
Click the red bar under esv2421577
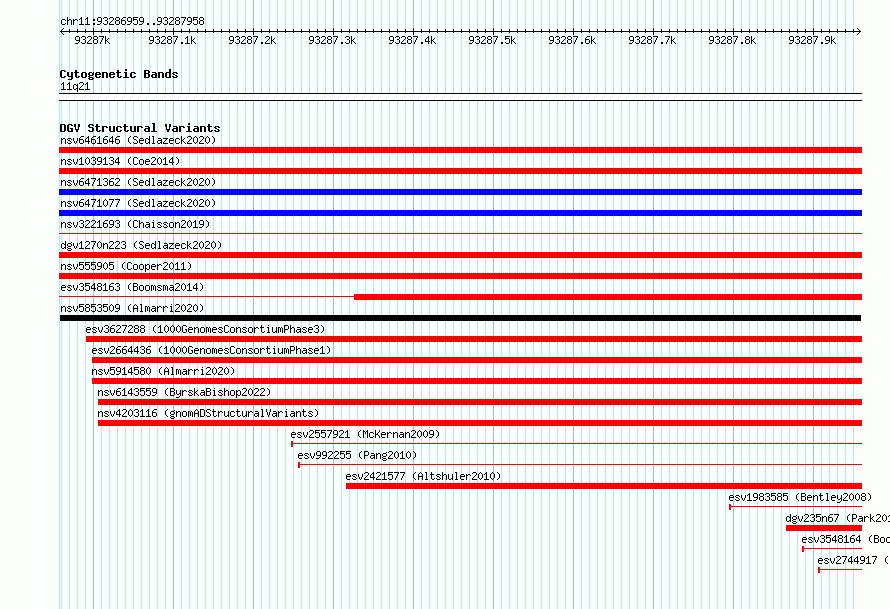pos(604,486)
